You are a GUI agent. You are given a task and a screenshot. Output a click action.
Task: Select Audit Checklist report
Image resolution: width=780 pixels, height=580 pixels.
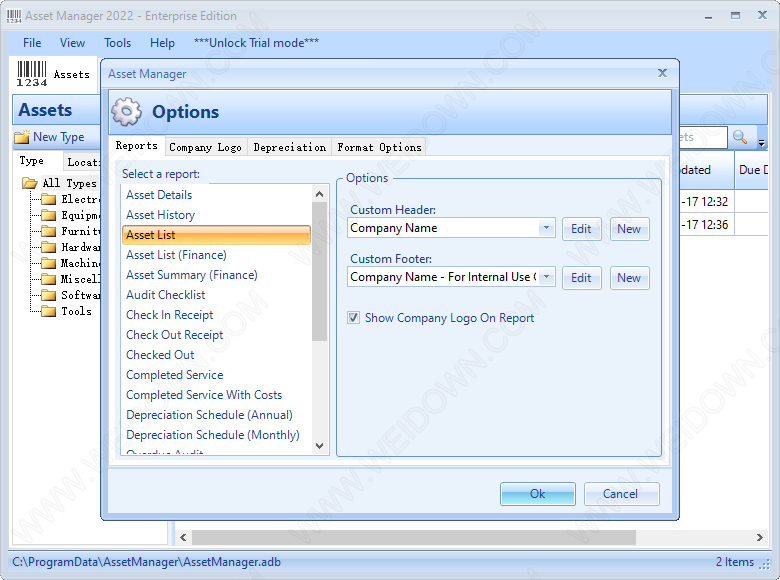point(216,295)
